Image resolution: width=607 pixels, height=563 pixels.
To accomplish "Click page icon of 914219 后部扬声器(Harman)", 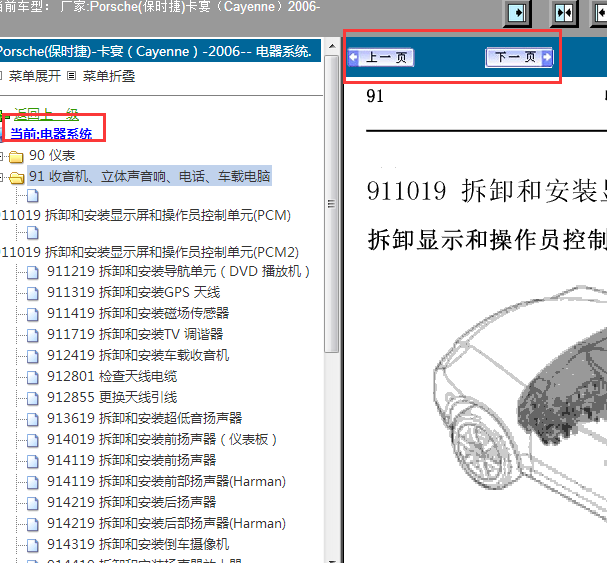I will click(33, 524).
